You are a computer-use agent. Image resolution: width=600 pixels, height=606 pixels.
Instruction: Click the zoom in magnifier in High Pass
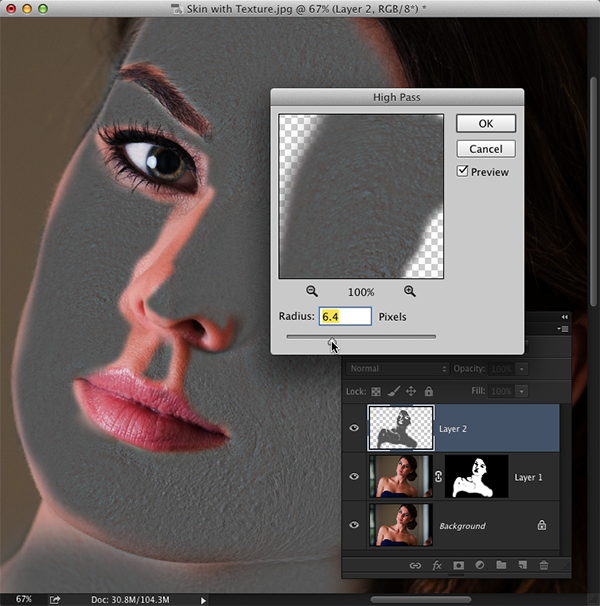(x=410, y=291)
